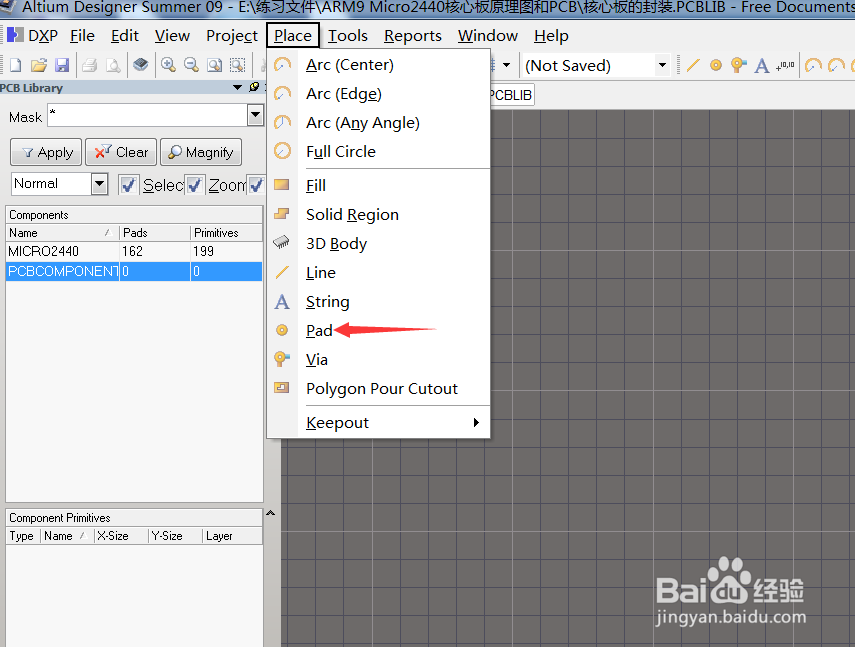Click the Clear filter button

coord(121,152)
